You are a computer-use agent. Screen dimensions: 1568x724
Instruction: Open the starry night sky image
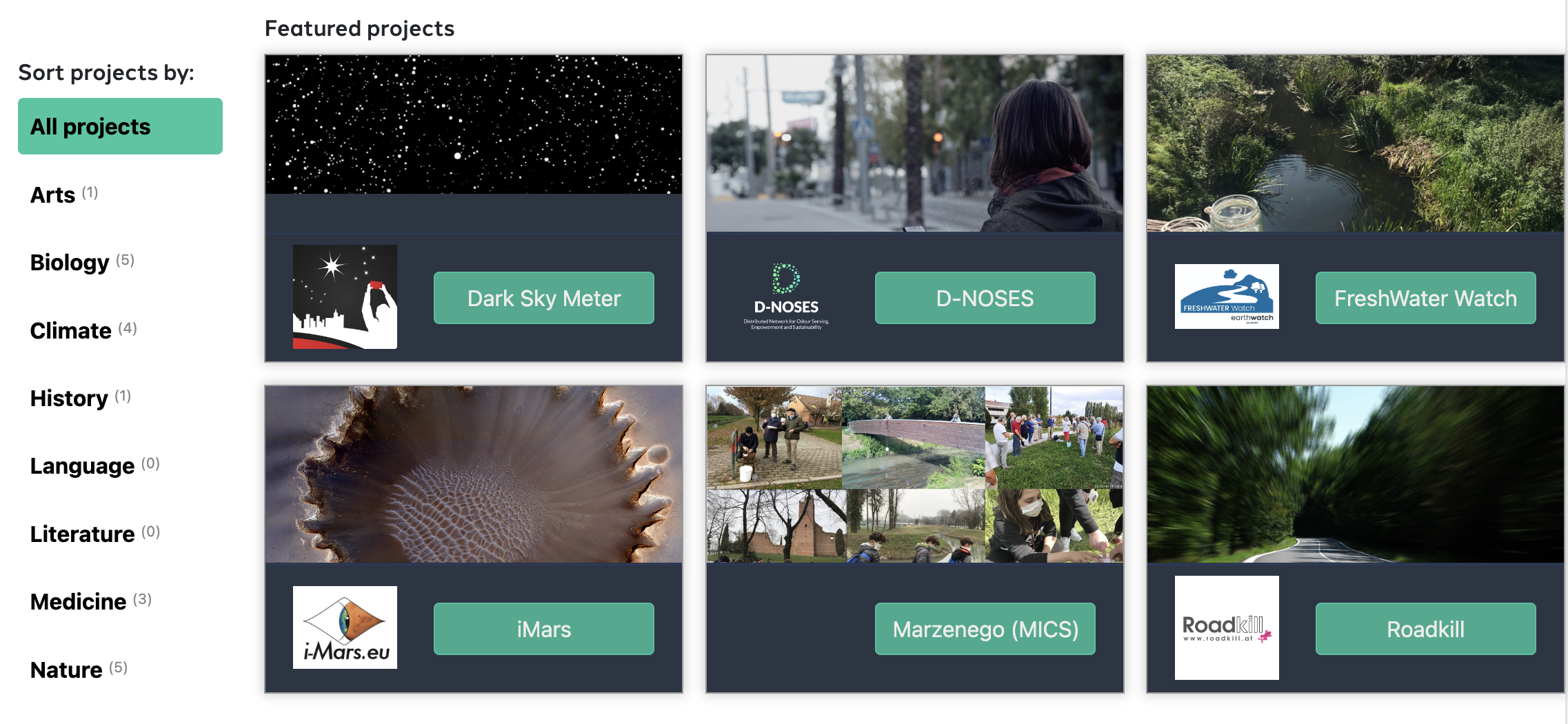(x=474, y=124)
